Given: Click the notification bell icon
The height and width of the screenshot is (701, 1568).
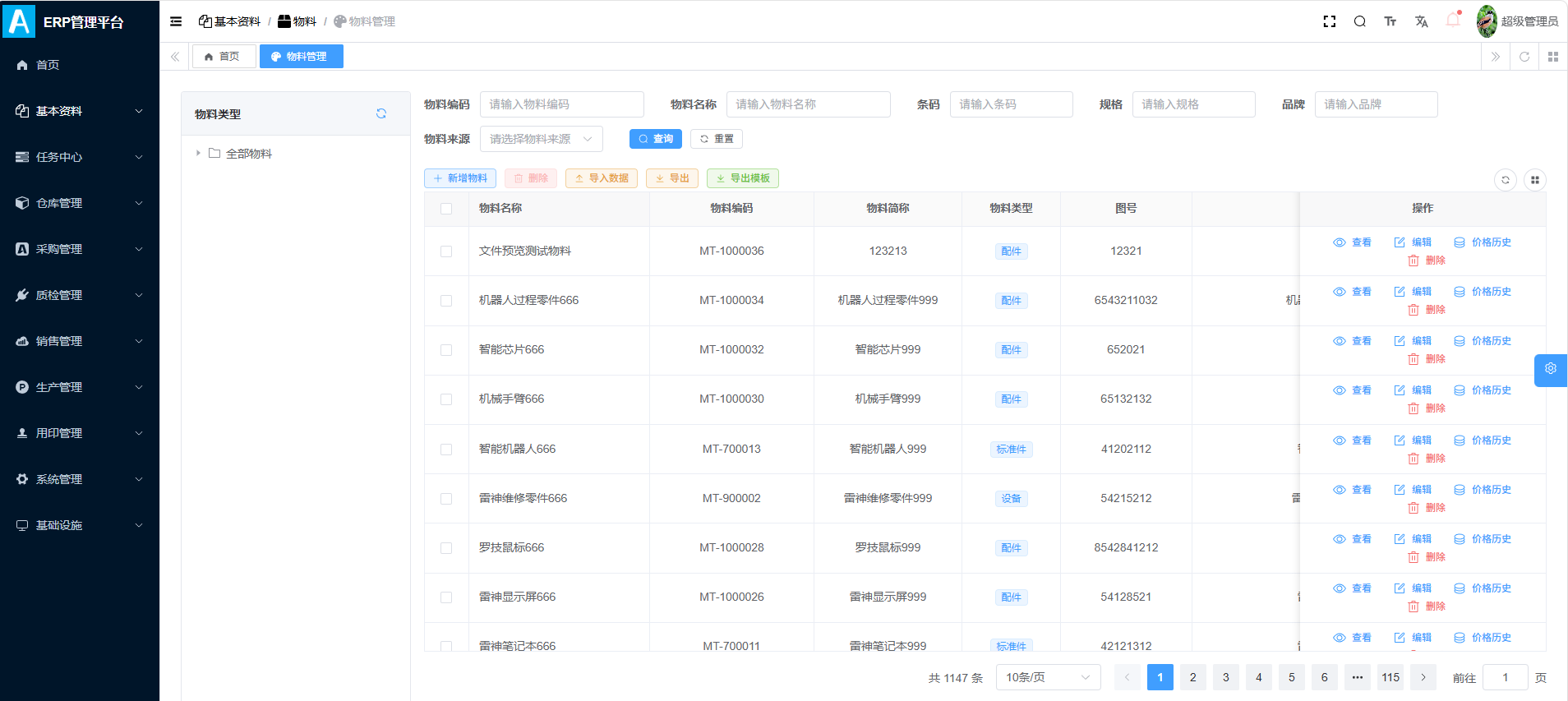Looking at the screenshot, I should (1453, 21).
